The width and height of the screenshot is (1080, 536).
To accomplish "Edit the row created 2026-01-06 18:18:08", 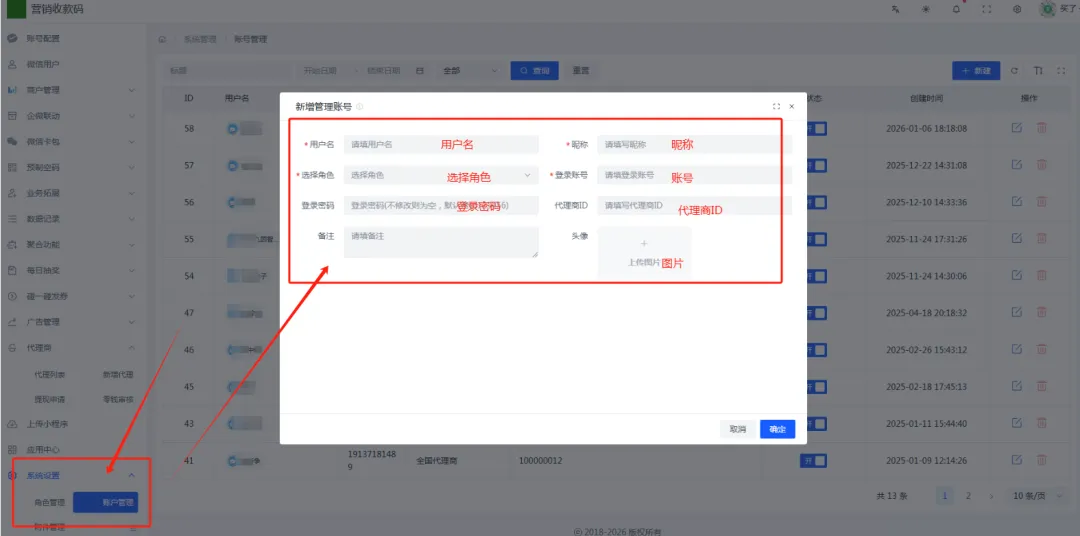I will click(x=1017, y=128).
